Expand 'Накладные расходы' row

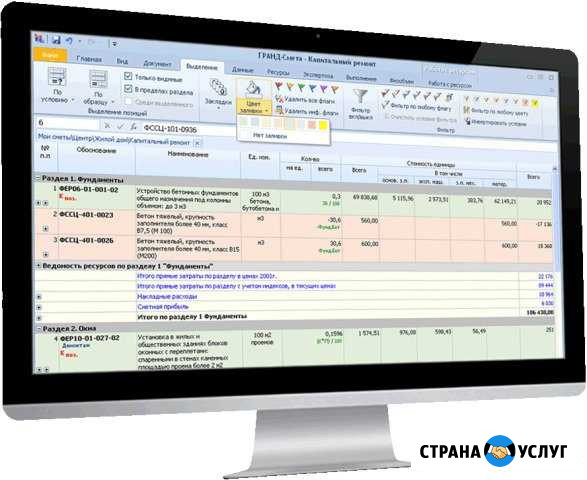[39, 297]
